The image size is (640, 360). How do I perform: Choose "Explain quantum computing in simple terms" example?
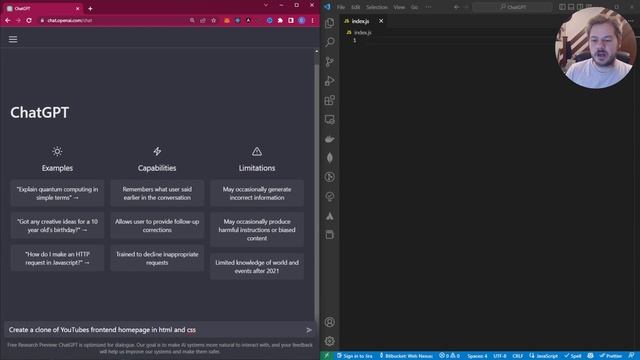(57, 193)
